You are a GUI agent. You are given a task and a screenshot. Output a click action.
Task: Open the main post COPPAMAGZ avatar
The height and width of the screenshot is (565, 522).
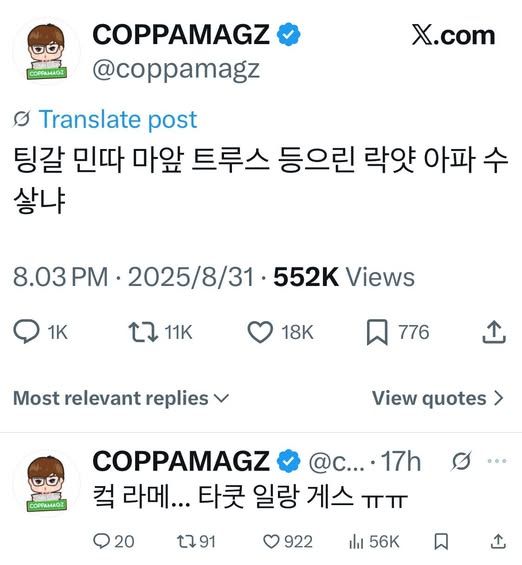pyautogui.click(x=47, y=51)
